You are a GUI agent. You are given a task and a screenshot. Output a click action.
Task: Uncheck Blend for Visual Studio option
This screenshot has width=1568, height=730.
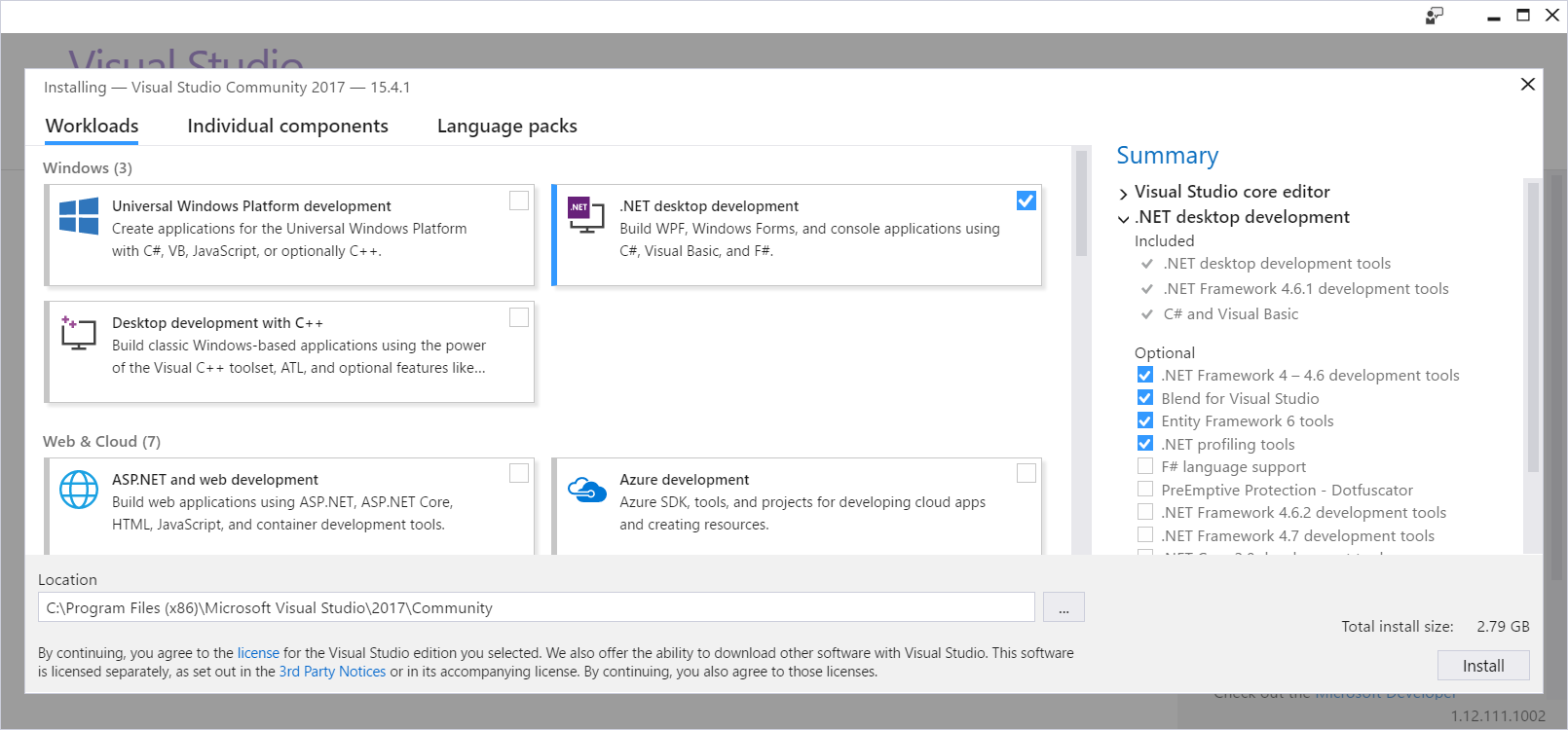point(1145,398)
